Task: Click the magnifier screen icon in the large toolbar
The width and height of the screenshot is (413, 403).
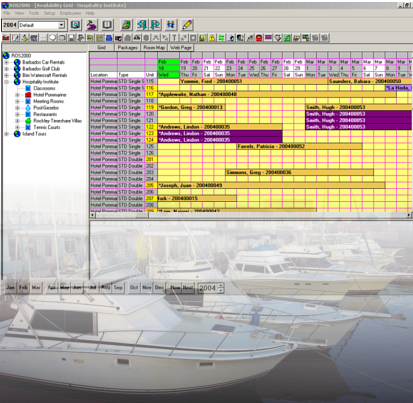Action: point(75,25)
